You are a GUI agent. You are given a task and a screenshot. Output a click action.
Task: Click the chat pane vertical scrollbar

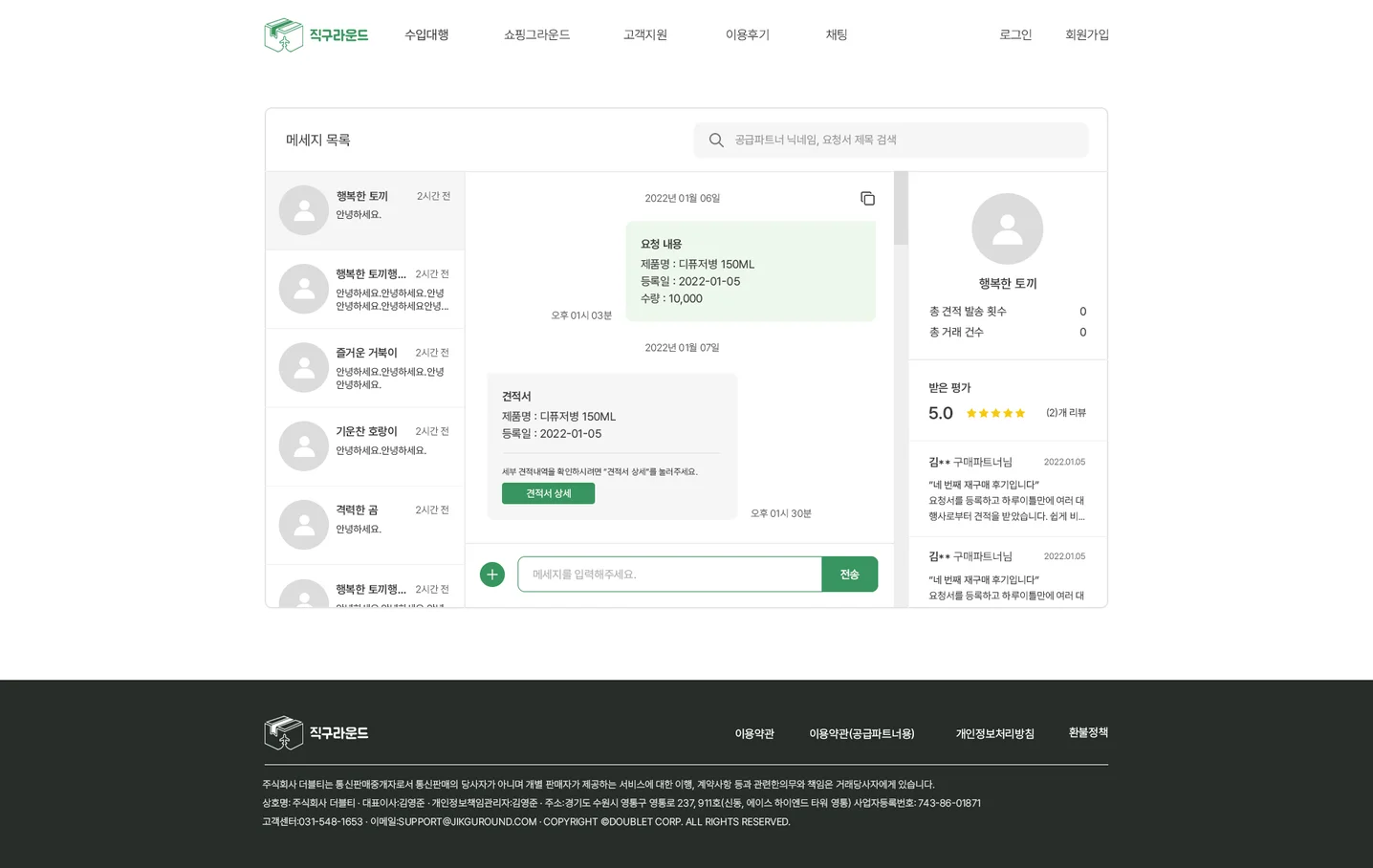point(901,208)
